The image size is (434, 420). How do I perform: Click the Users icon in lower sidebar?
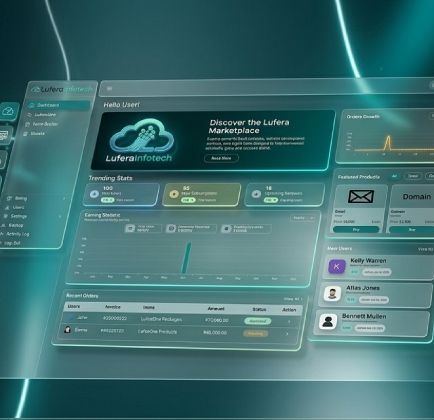tap(7, 207)
